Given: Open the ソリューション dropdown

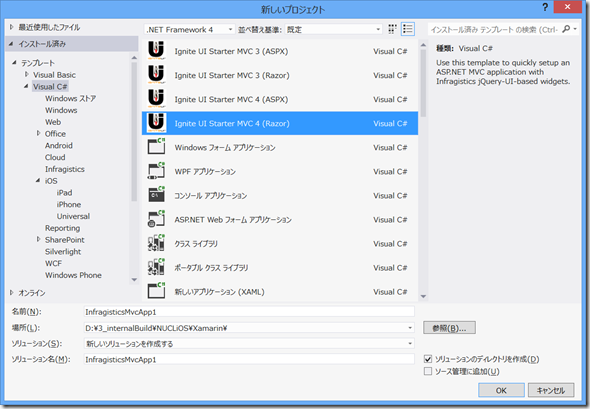Looking at the screenshot, I should [x=249, y=344].
